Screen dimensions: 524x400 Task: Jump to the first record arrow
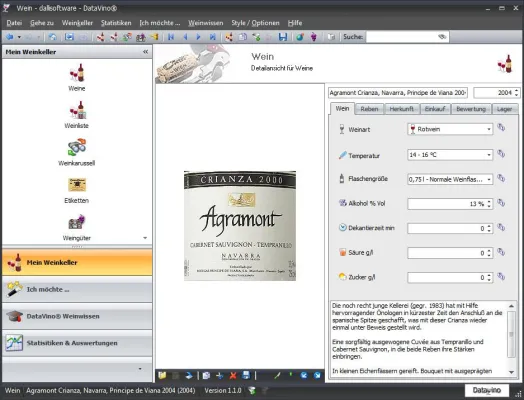point(171,37)
